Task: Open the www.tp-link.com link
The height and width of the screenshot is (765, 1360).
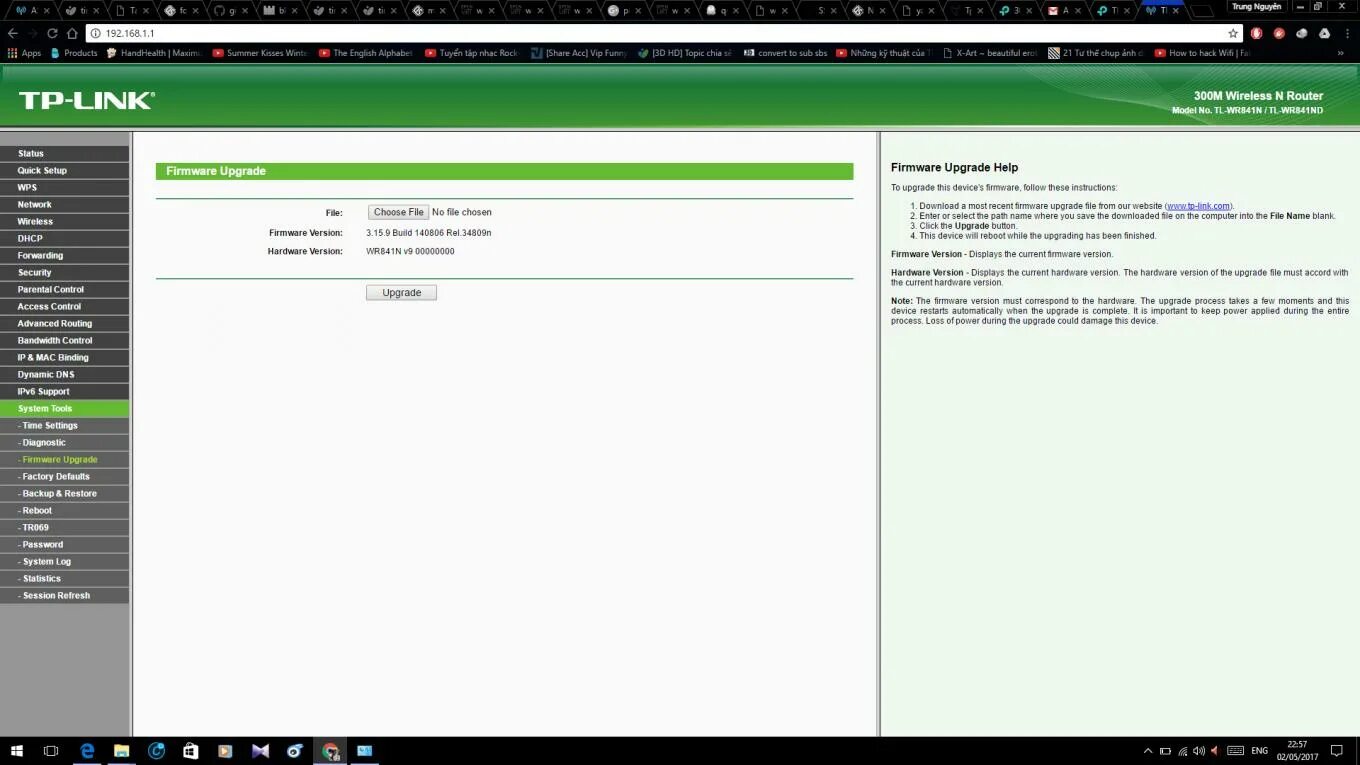Action: click(1199, 206)
